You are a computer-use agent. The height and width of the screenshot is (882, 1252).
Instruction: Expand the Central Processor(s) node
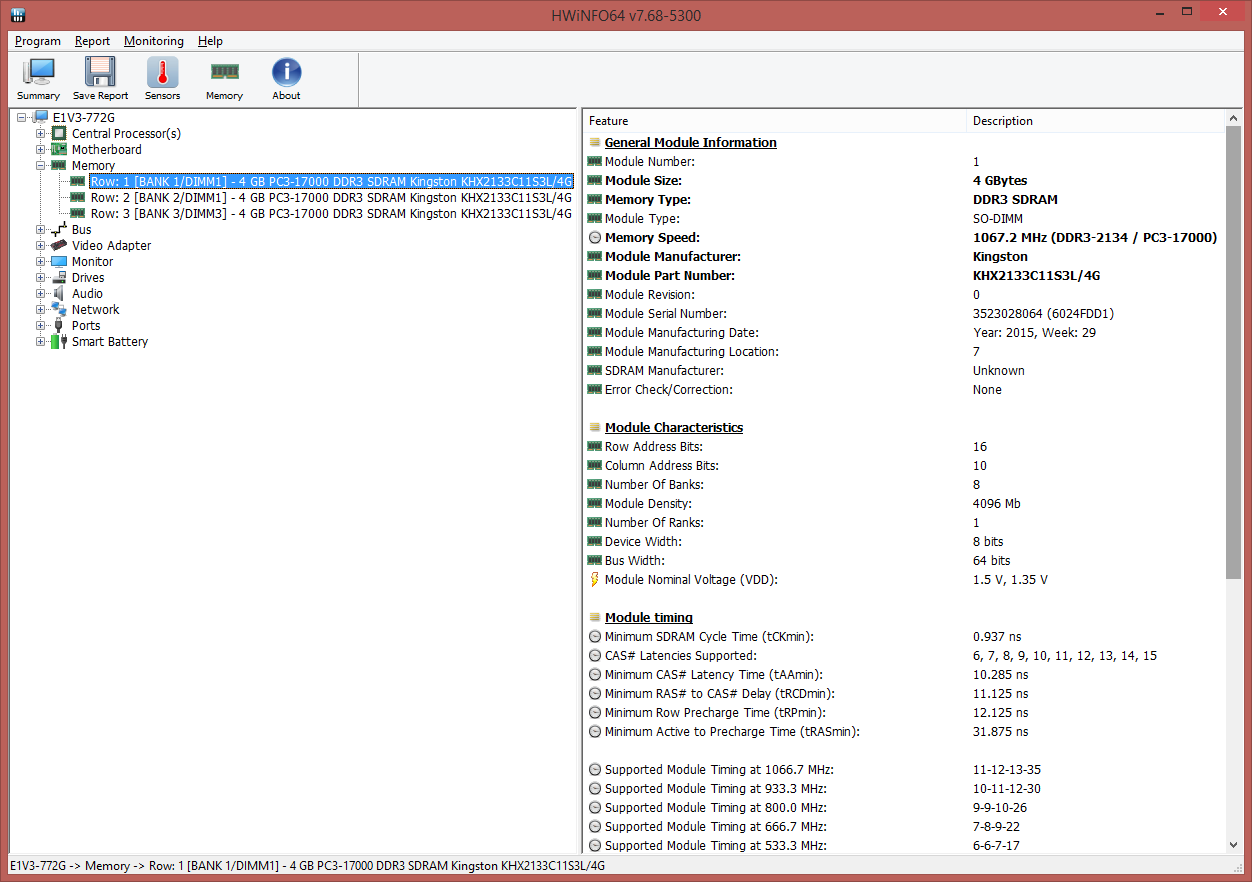click(41, 133)
